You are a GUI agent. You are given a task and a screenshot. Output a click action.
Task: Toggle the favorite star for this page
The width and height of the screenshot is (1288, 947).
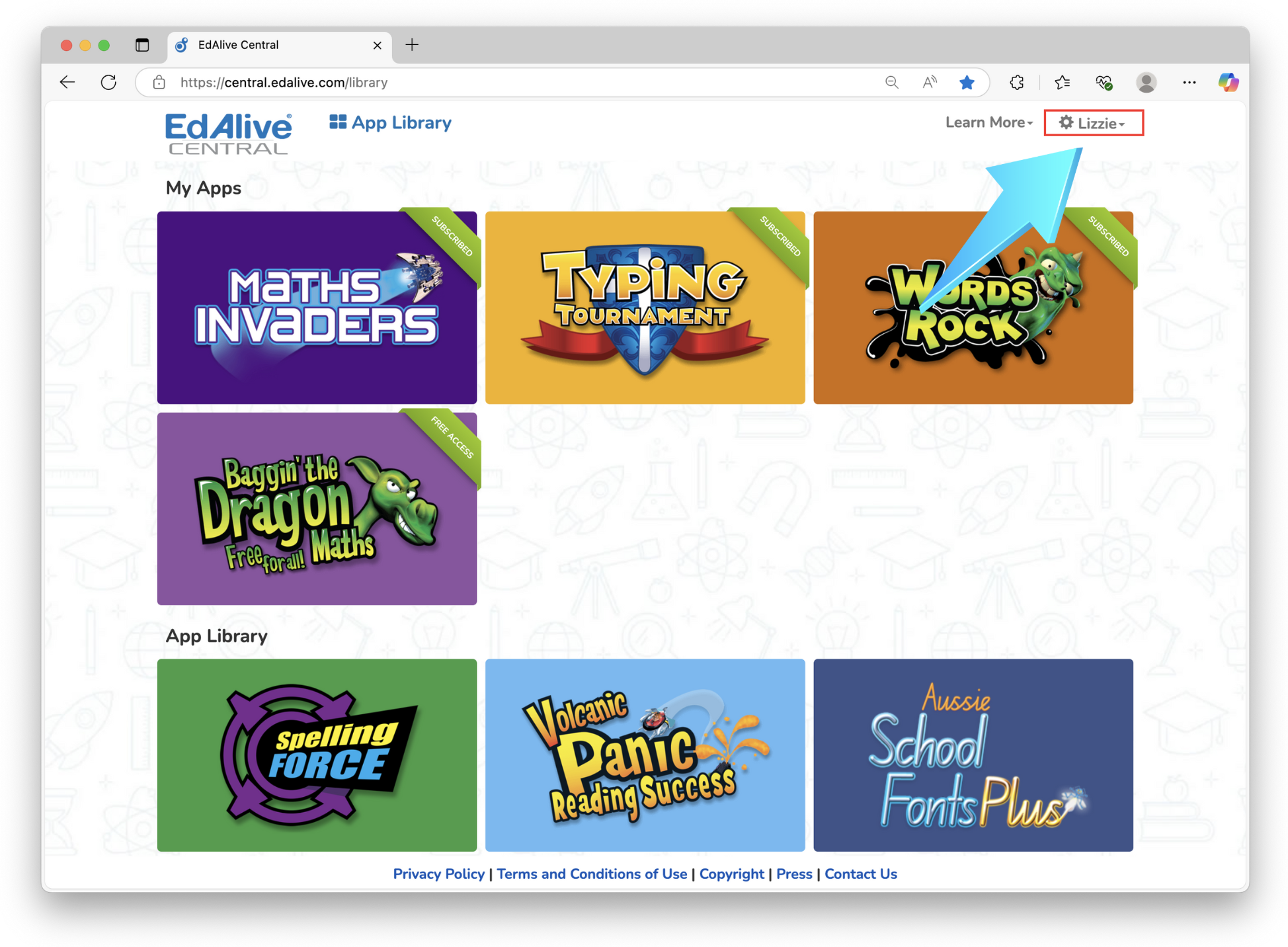pyautogui.click(x=967, y=82)
